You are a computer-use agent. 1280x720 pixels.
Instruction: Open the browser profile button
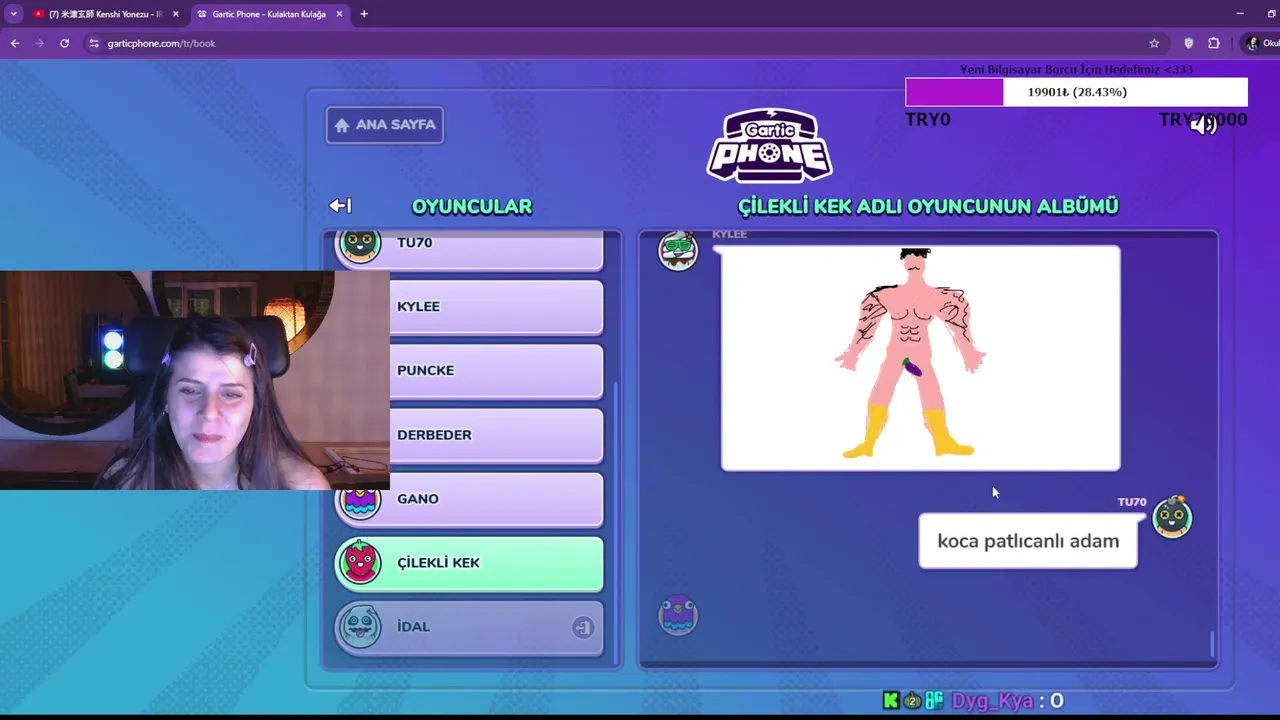1261,43
